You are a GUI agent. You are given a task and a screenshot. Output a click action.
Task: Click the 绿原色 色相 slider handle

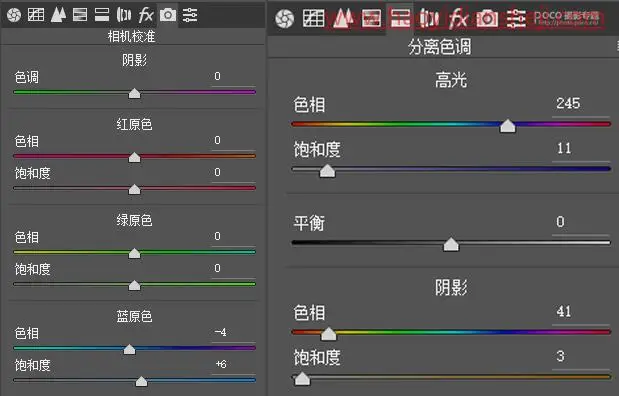pyautogui.click(x=135, y=253)
